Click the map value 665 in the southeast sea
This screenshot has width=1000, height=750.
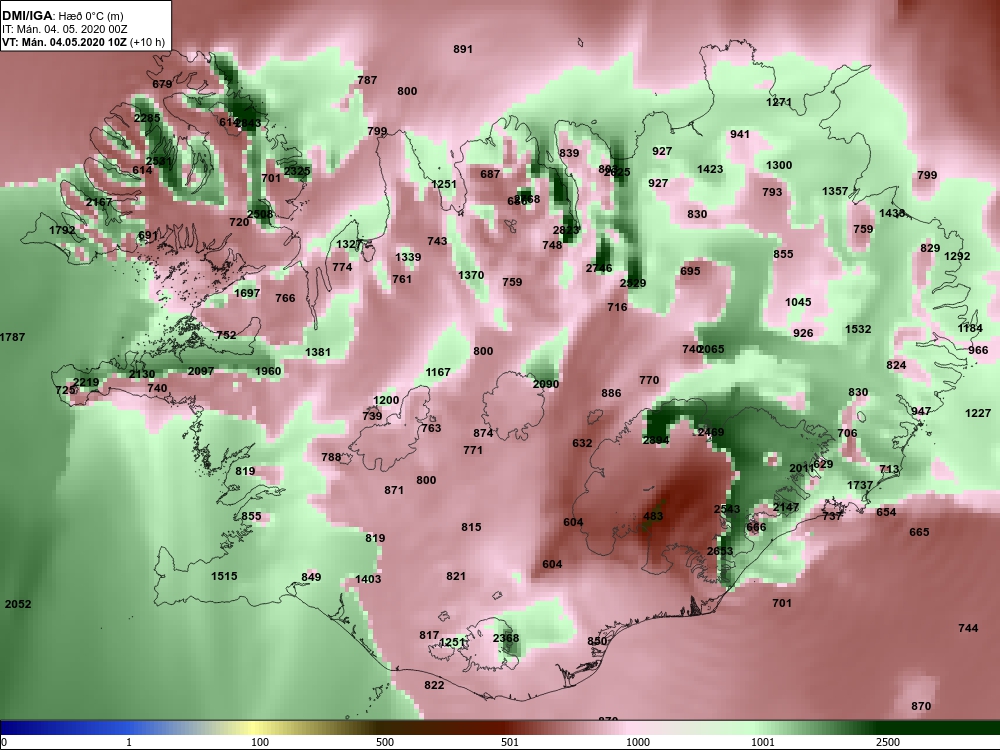[919, 532]
